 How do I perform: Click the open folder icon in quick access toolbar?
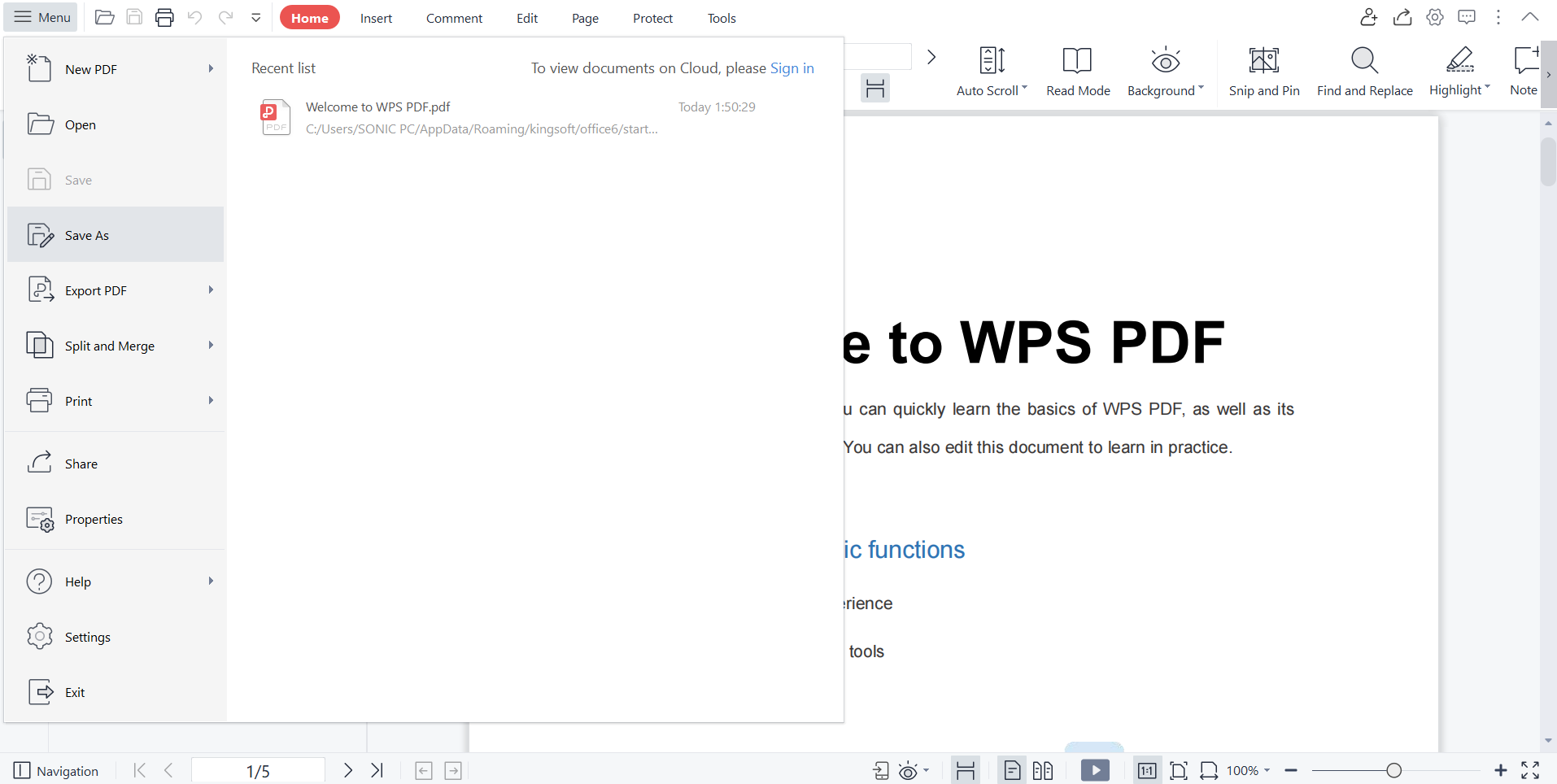click(104, 17)
